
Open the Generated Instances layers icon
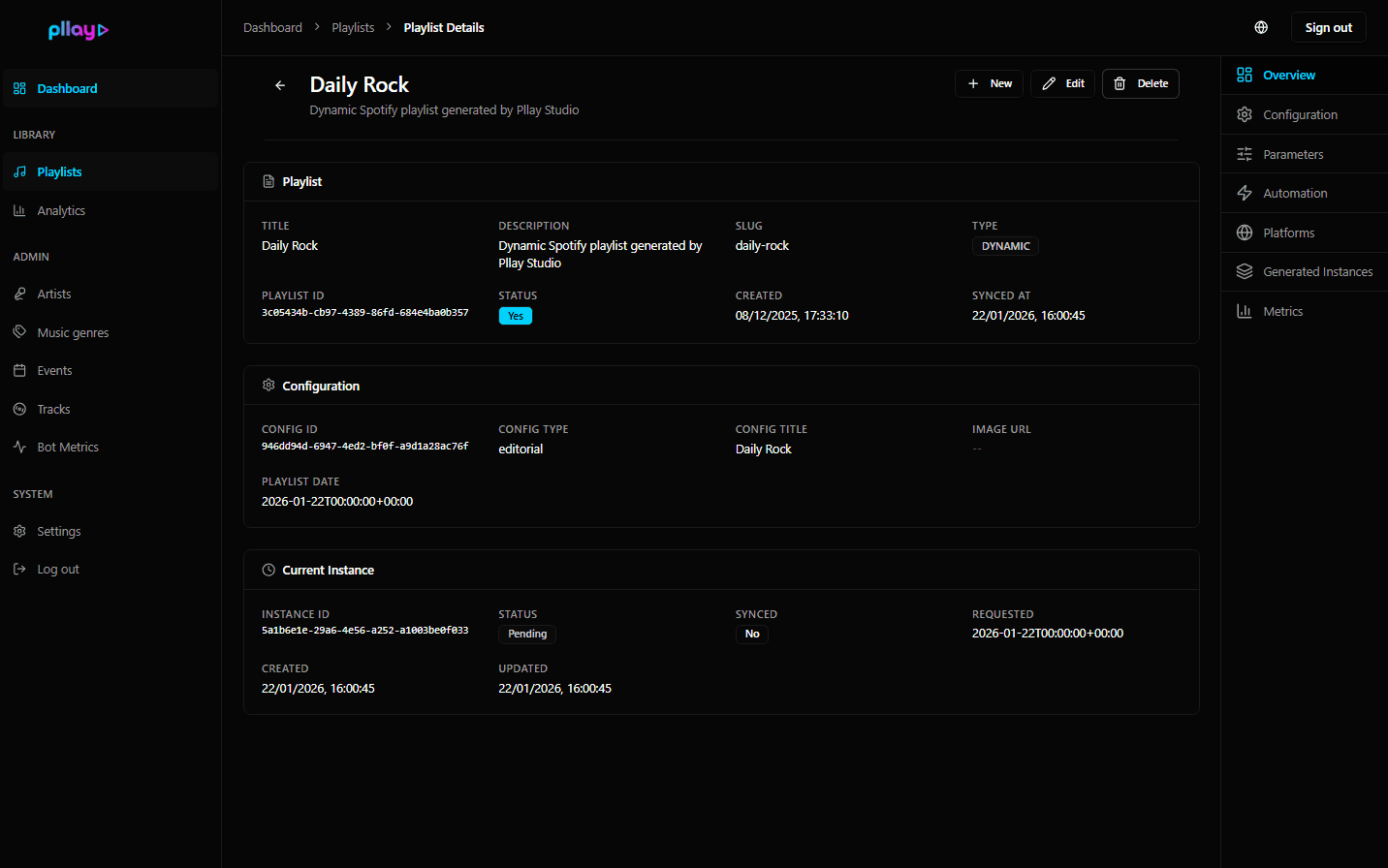[x=1245, y=271]
